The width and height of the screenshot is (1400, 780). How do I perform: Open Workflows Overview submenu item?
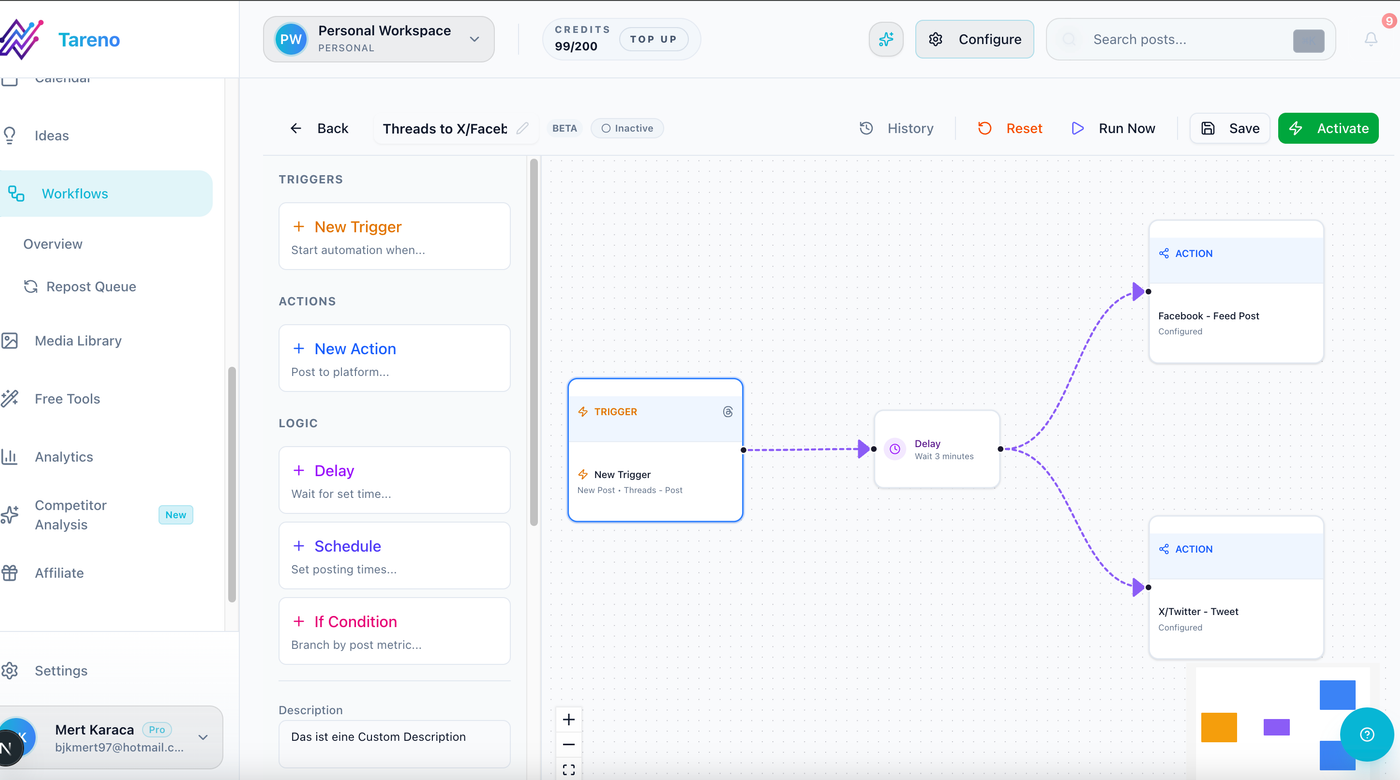coord(53,244)
